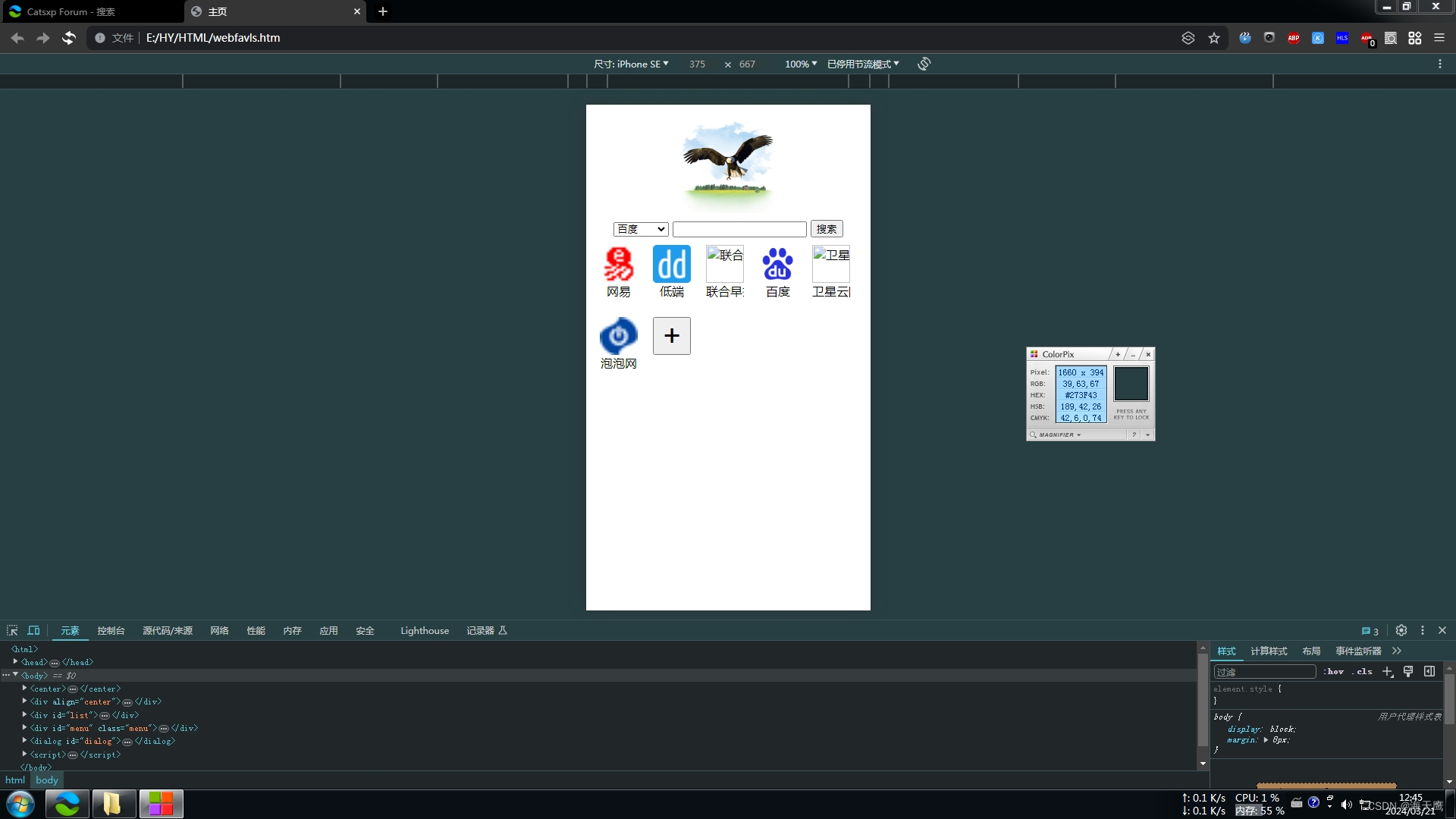Switch to the 源代码/来源 sources tab
The height and width of the screenshot is (819, 1456).
coord(168,631)
